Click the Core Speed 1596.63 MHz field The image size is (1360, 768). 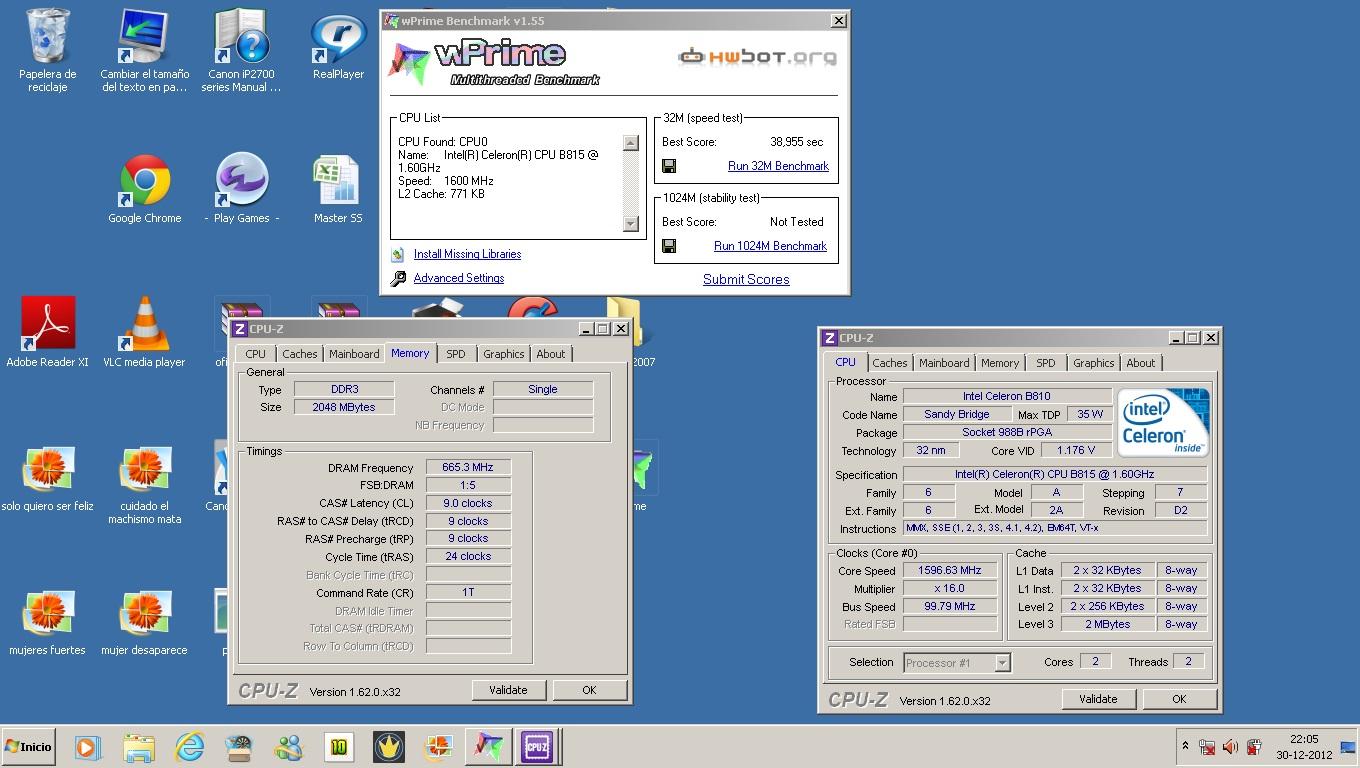[949, 571]
